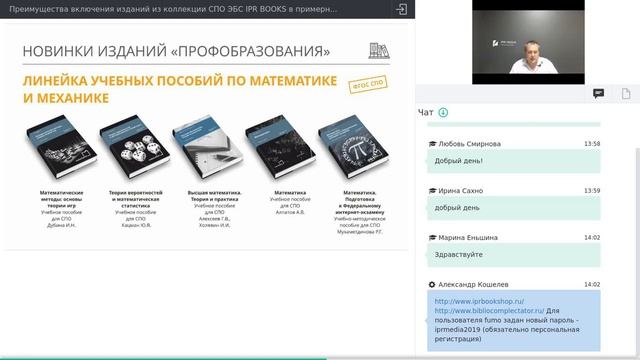Click the chat panel vertical scrollbar
The width and height of the screenshot is (640, 360).
point(638,251)
